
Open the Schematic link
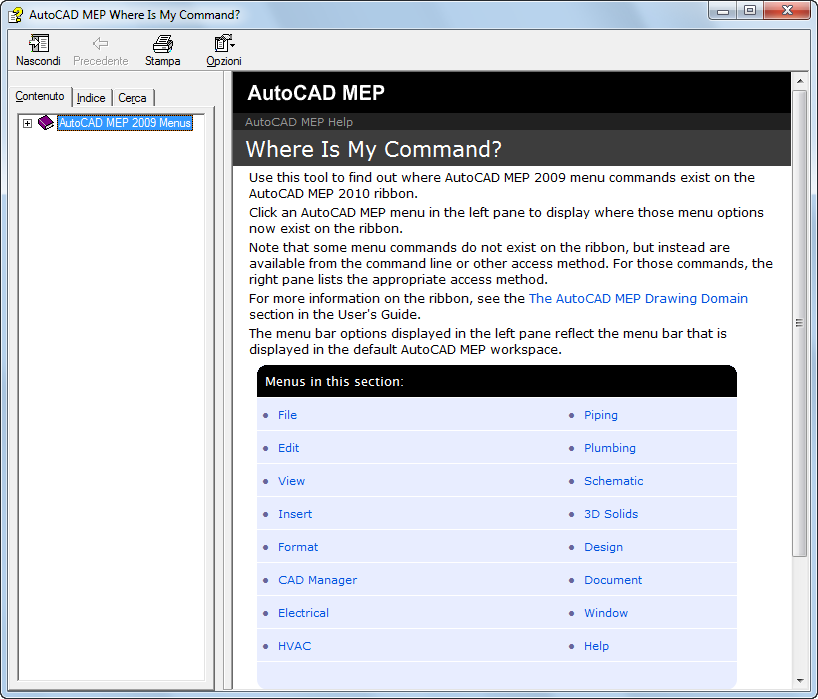pyautogui.click(x=614, y=481)
